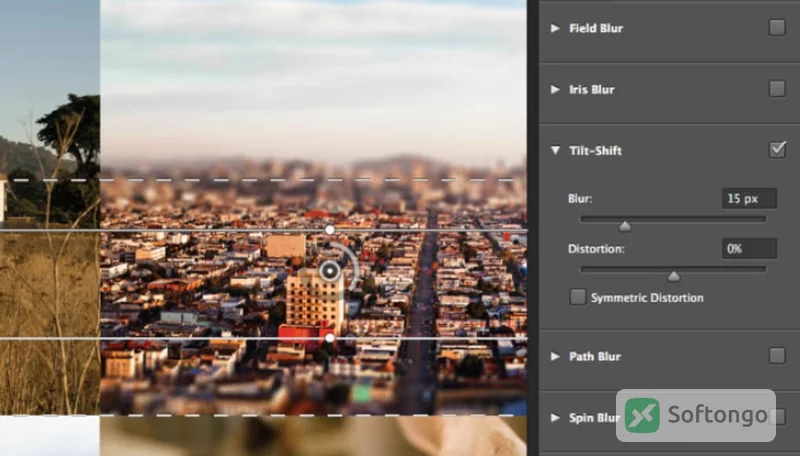Click the upper focus line handle dot
Screen dimensions: 800x456
tap(330, 230)
